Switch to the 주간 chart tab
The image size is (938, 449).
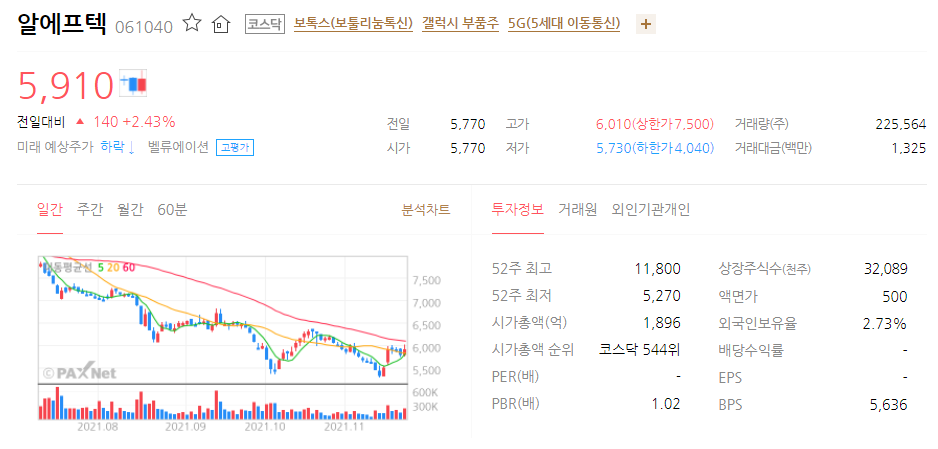tap(90, 210)
